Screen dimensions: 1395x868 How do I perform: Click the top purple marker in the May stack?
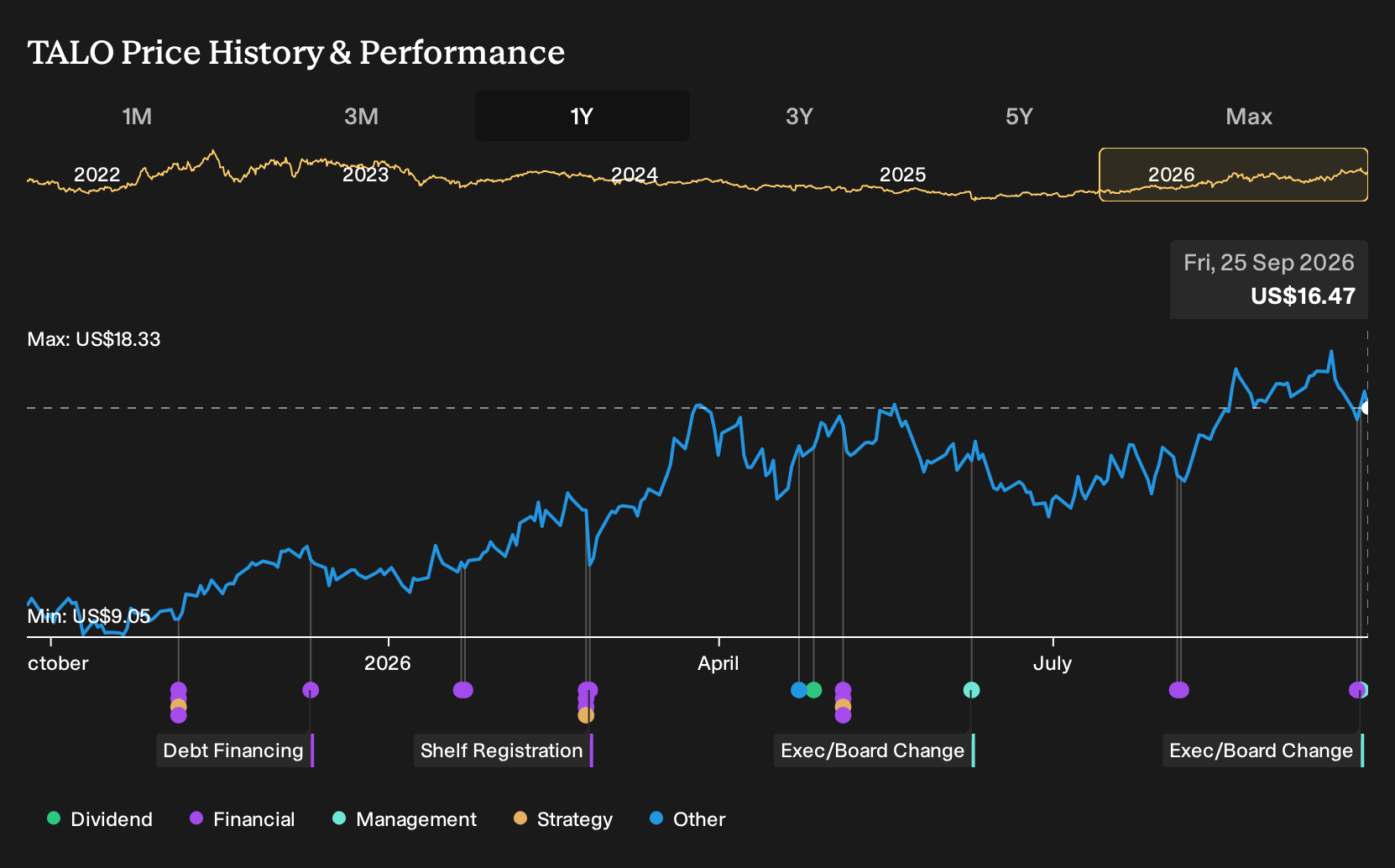tap(843, 690)
